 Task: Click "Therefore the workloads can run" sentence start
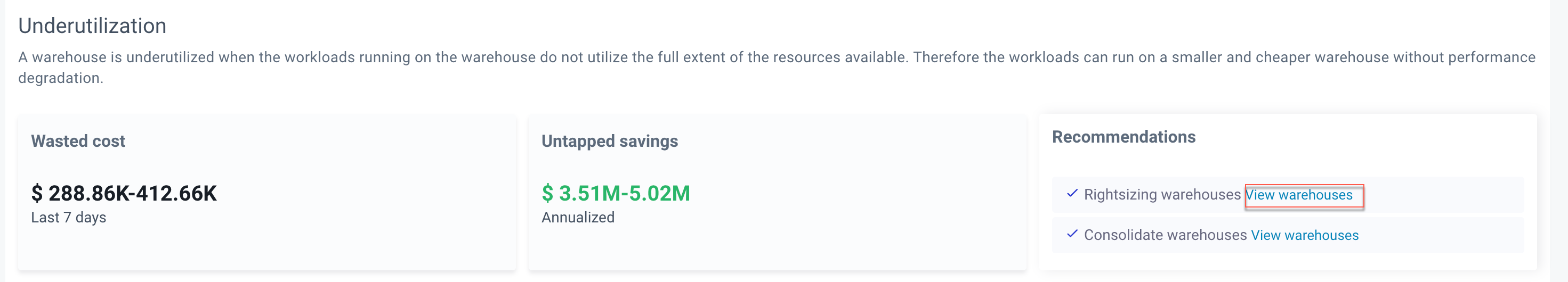click(x=1023, y=58)
